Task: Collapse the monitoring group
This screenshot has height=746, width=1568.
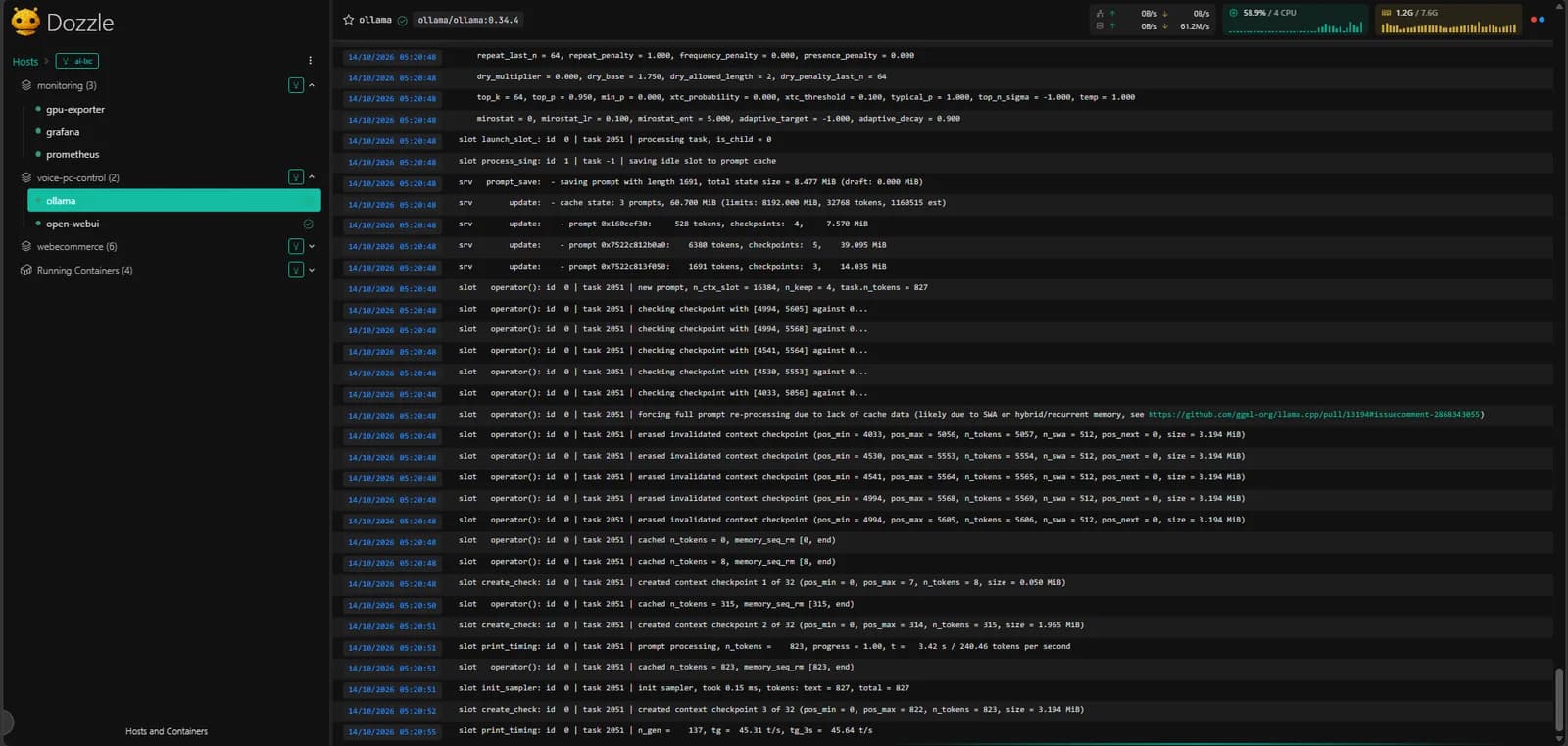Action: tap(312, 85)
